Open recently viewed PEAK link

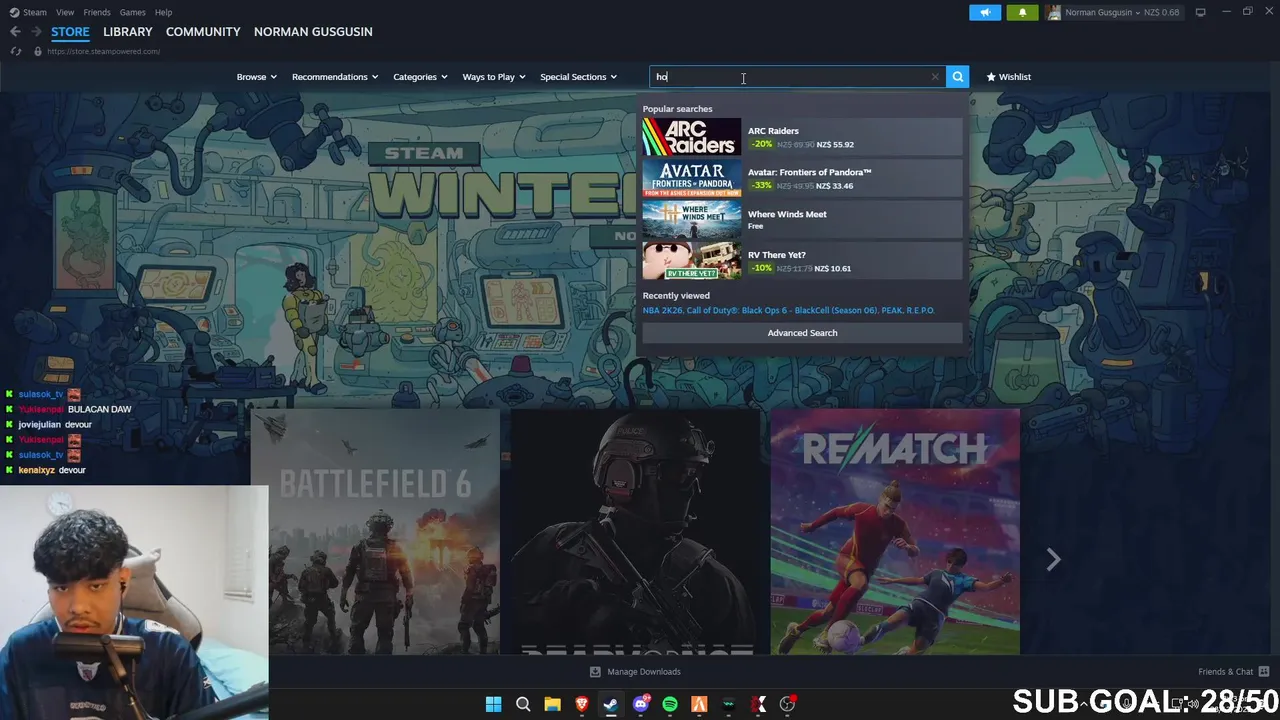click(x=894, y=310)
